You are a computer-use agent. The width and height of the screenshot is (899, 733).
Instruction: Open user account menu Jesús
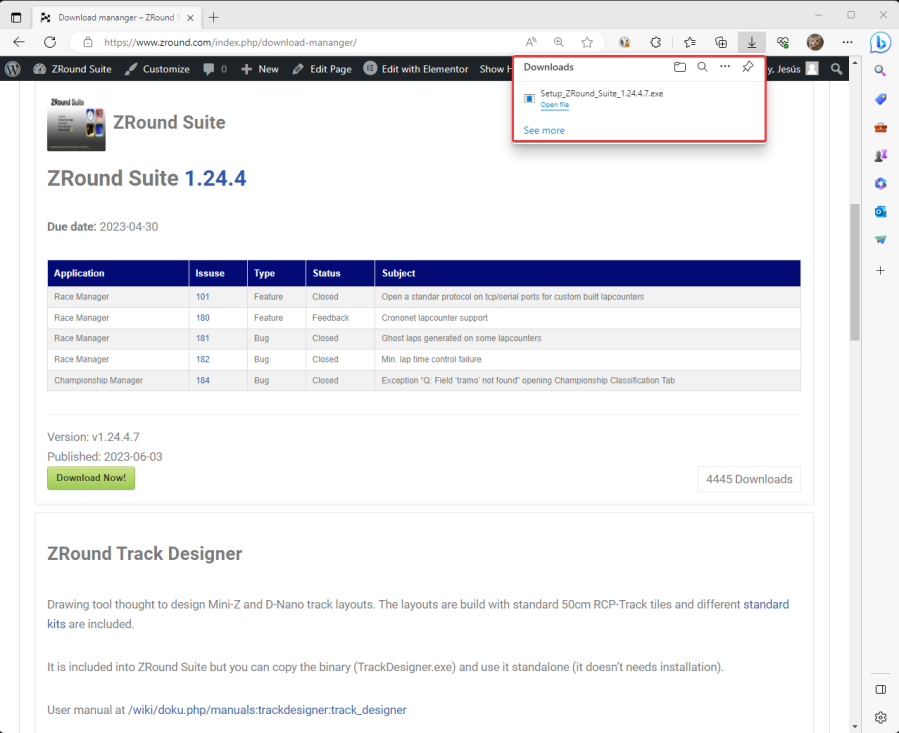[794, 69]
